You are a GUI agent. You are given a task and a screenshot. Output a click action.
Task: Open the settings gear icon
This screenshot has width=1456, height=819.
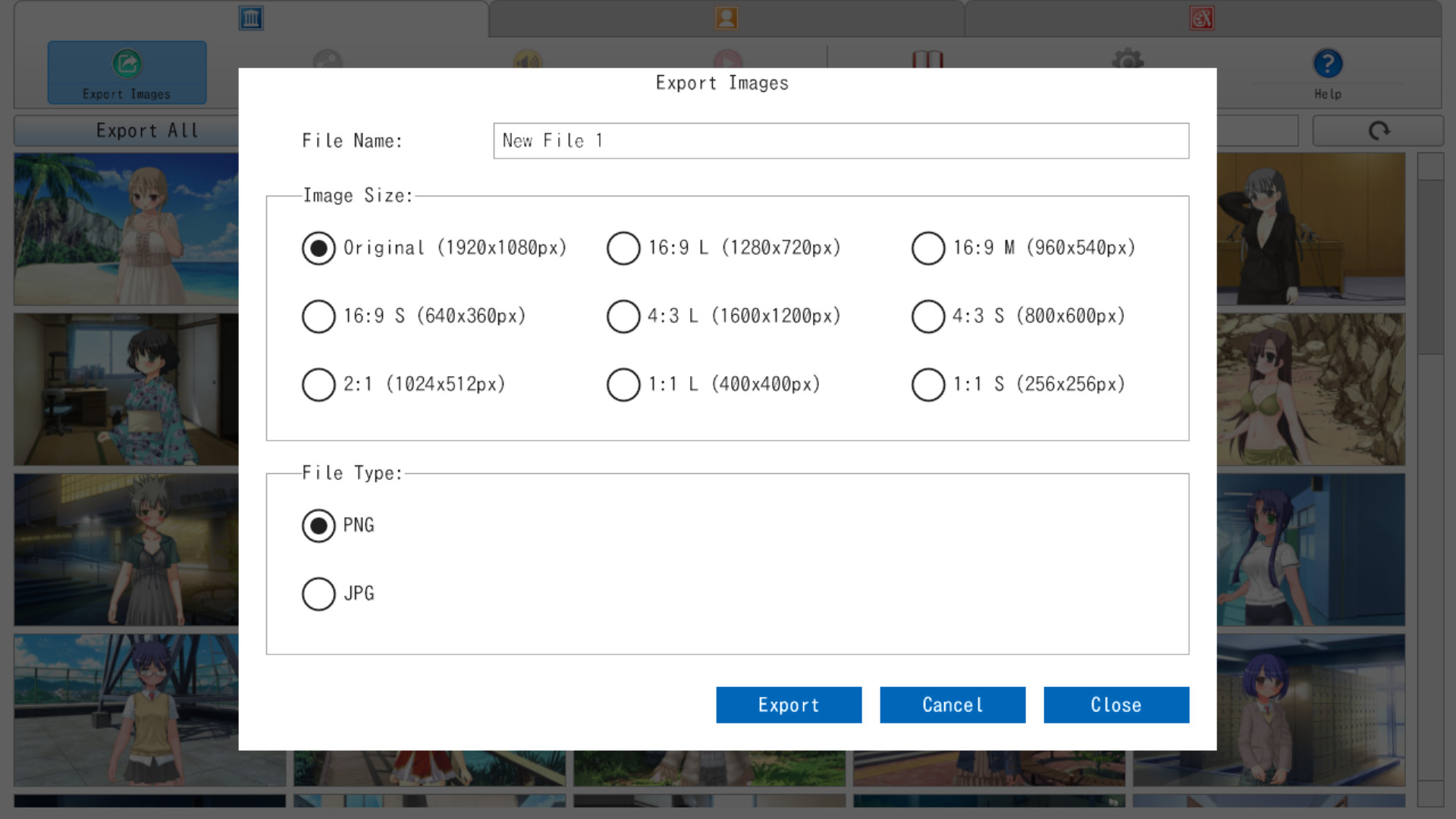click(1128, 59)
